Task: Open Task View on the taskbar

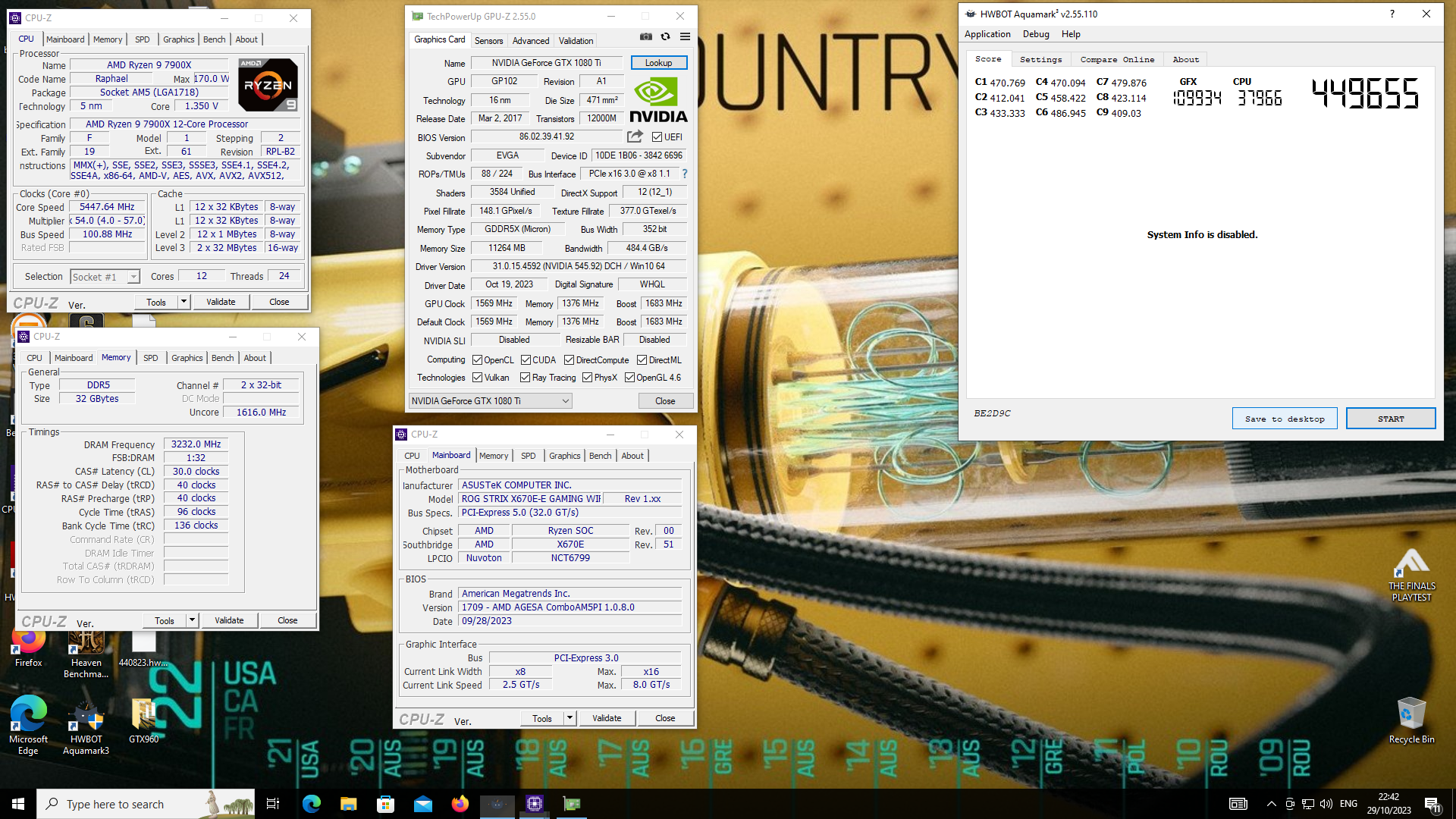Action: [273, 804]
